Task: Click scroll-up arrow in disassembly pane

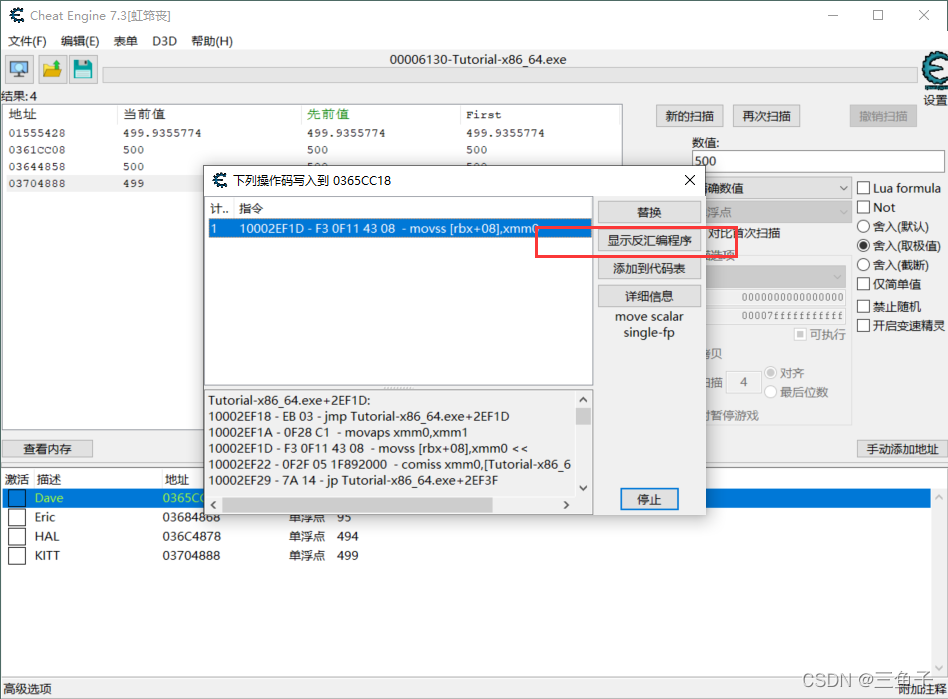Action: coord(583,400)
